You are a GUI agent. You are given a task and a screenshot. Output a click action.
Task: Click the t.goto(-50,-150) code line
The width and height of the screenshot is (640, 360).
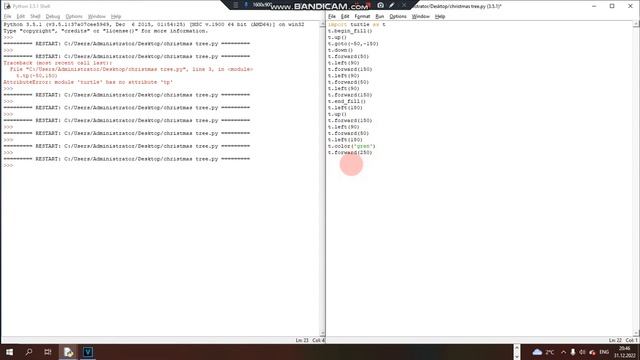pyautogui.click(x=353, y=44)
